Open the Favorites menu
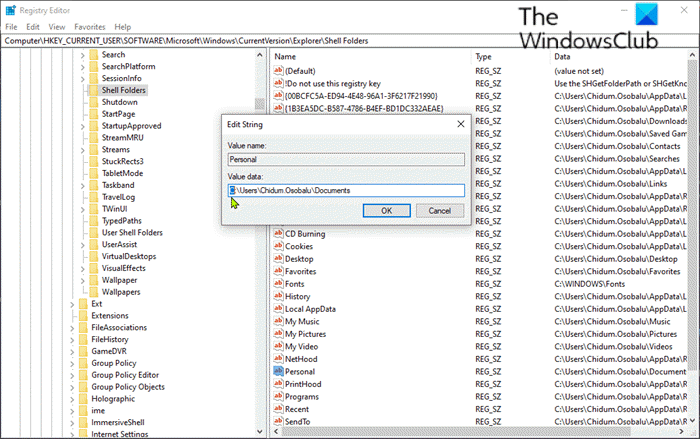This screenshot has width=700, height=439. pos(90,27)
